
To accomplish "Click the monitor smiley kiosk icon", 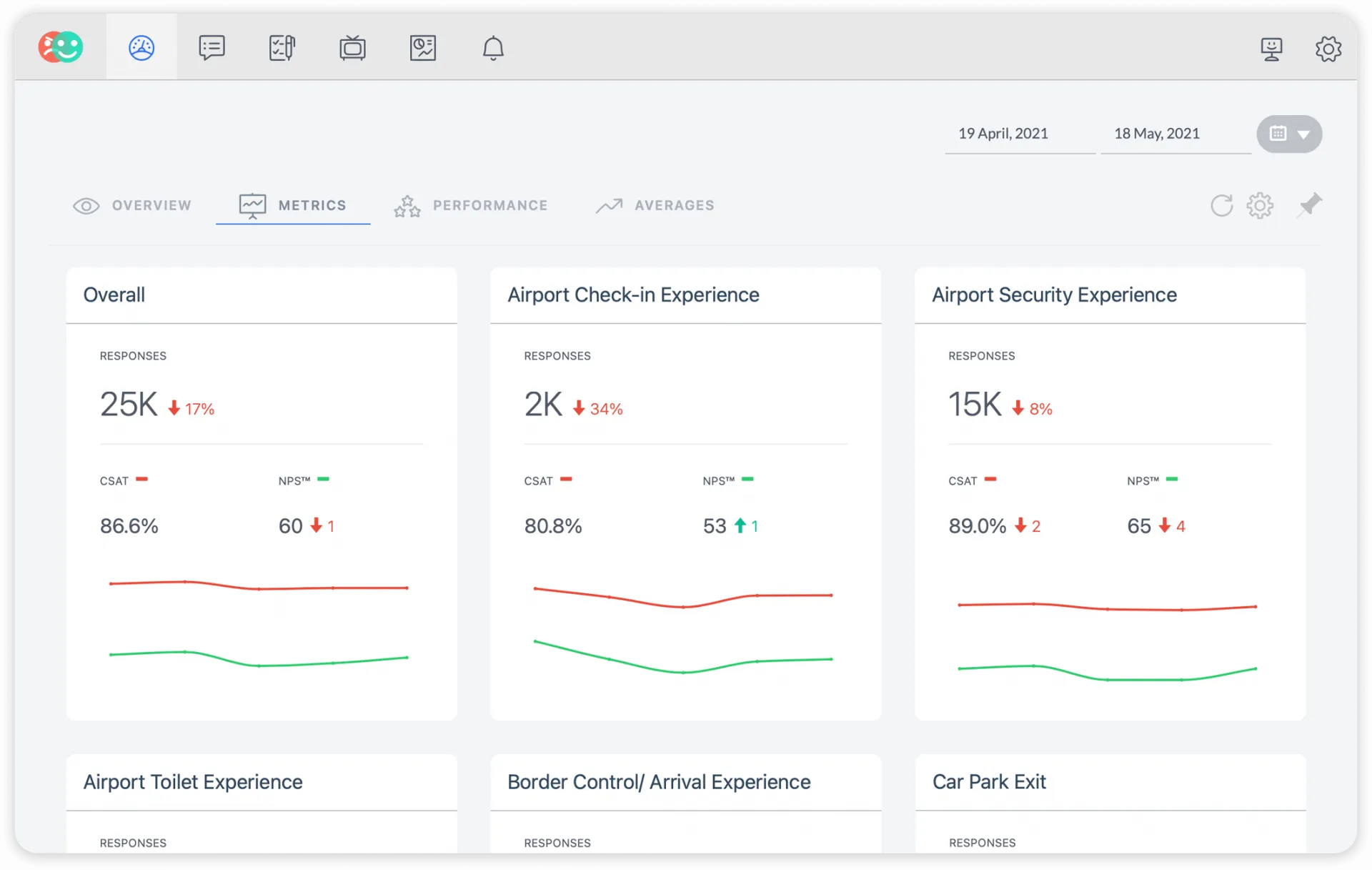I will pyautogui.click(x=1271, y=49).
